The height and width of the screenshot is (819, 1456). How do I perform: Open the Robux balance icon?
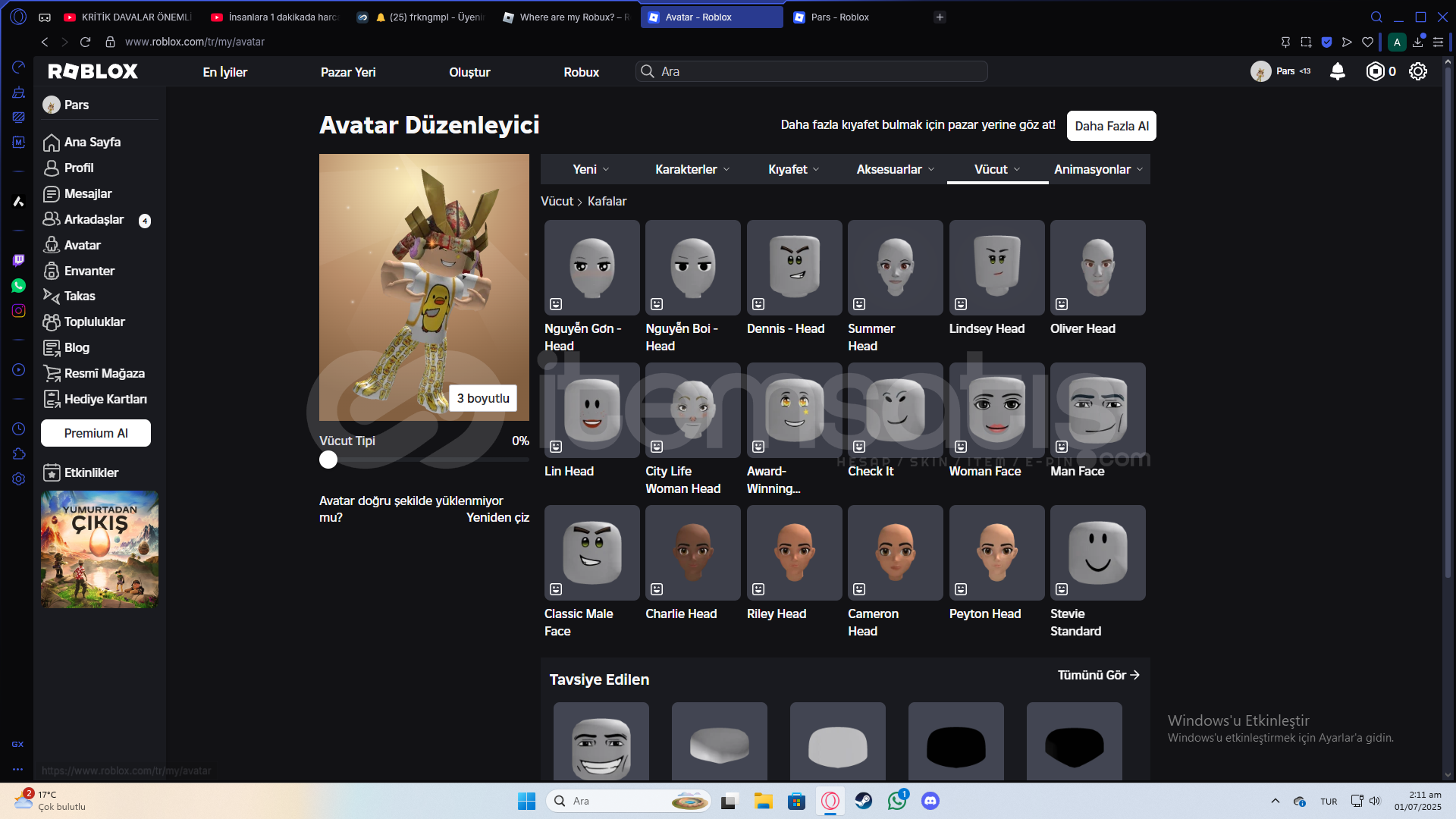point(1375,71)
